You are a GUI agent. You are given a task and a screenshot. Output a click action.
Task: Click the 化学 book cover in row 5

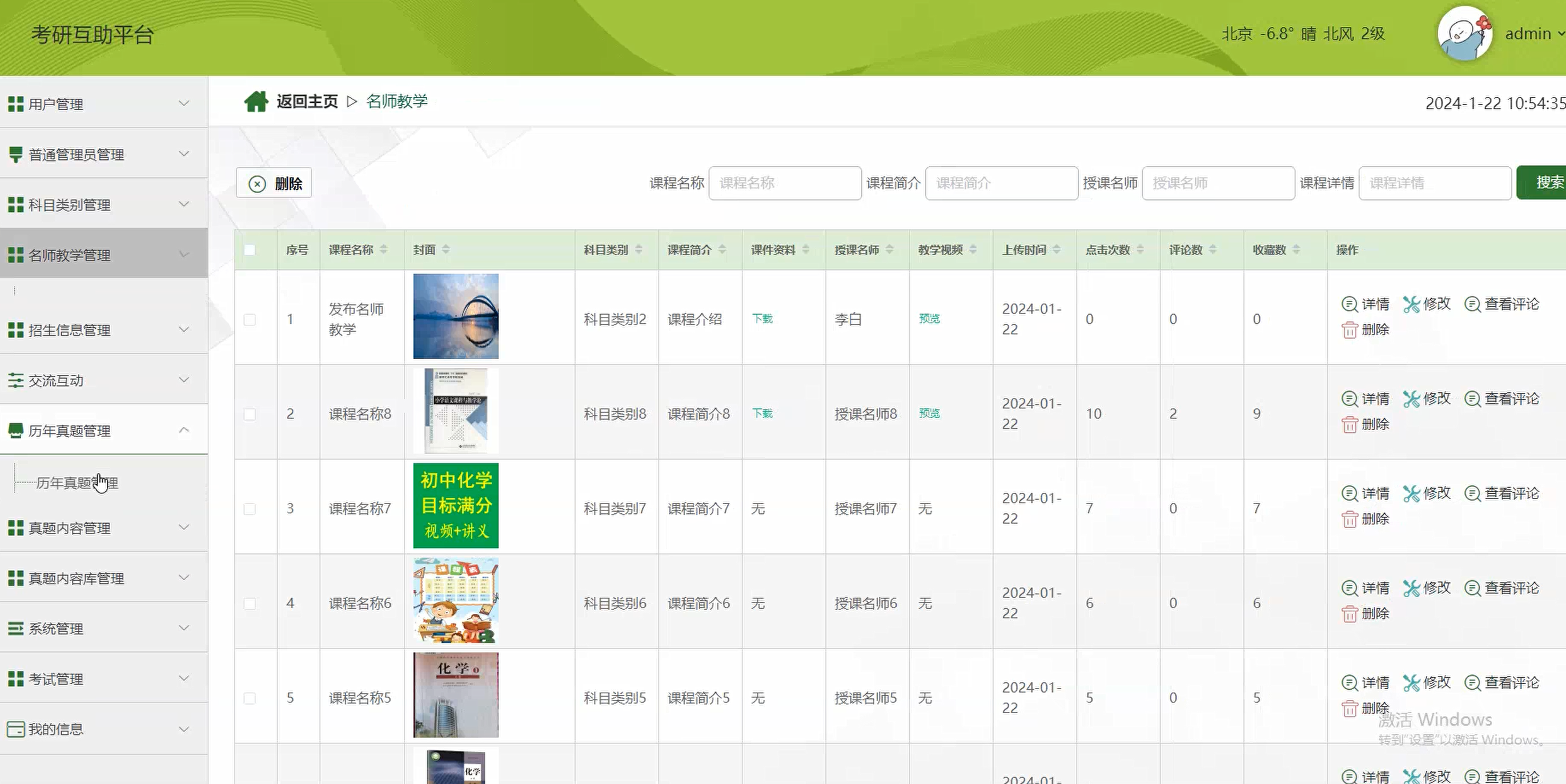coord(456,695)
